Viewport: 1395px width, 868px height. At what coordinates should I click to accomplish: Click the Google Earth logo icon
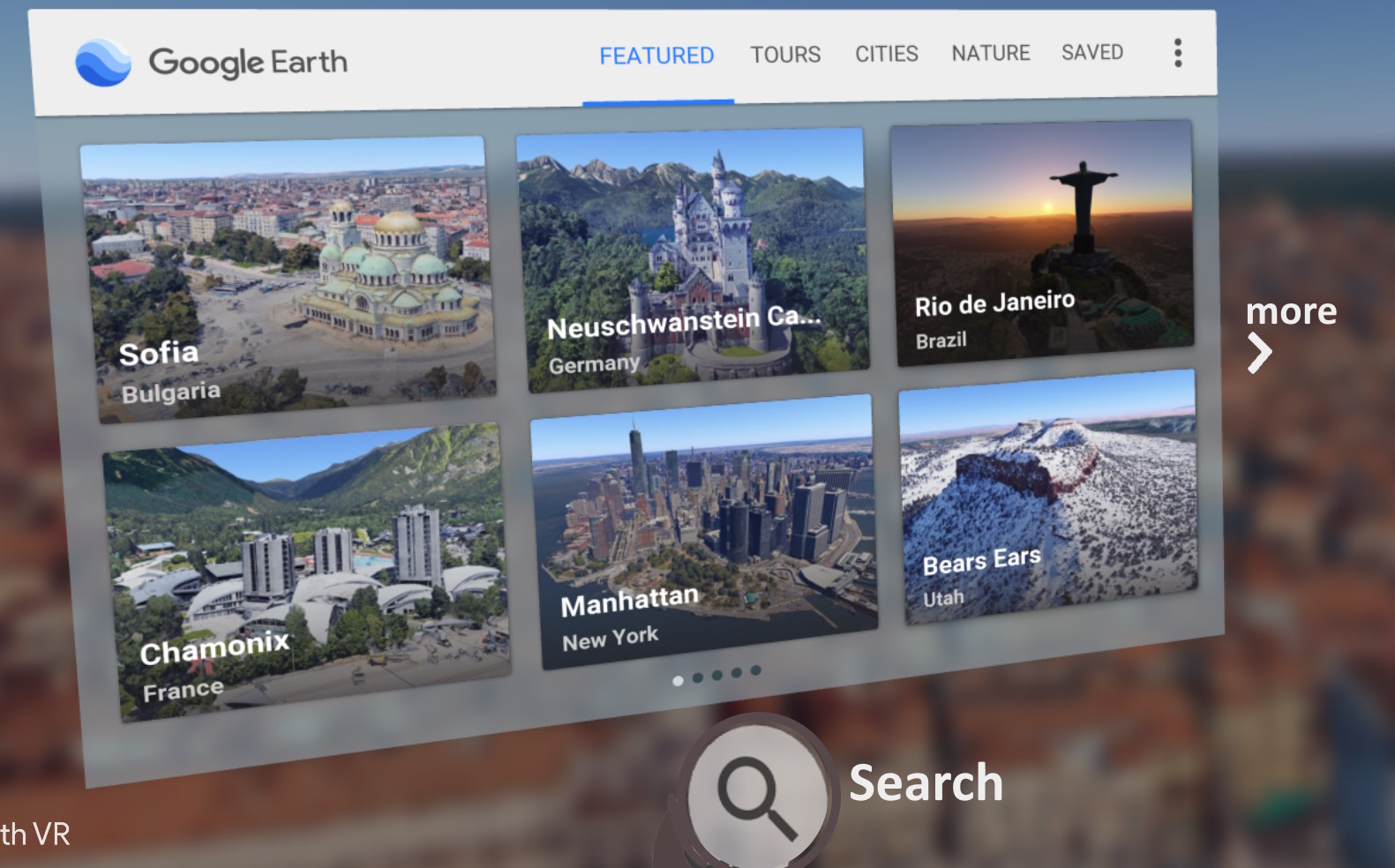click(103, 63)
